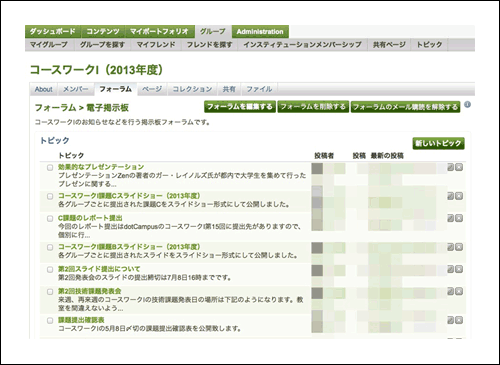Tick checkbox for C課題のレポート提出
The image size is (500, 365).
[50, 218]
